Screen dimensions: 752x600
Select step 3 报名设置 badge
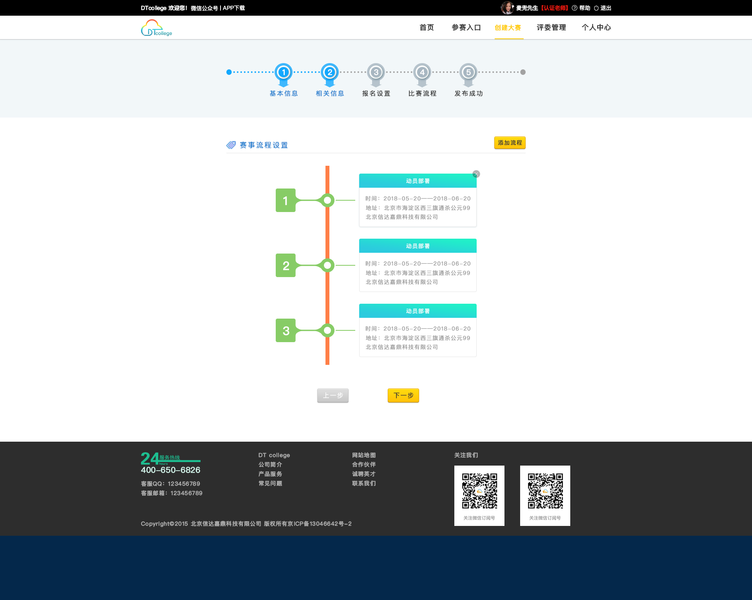tap(376, 74)
